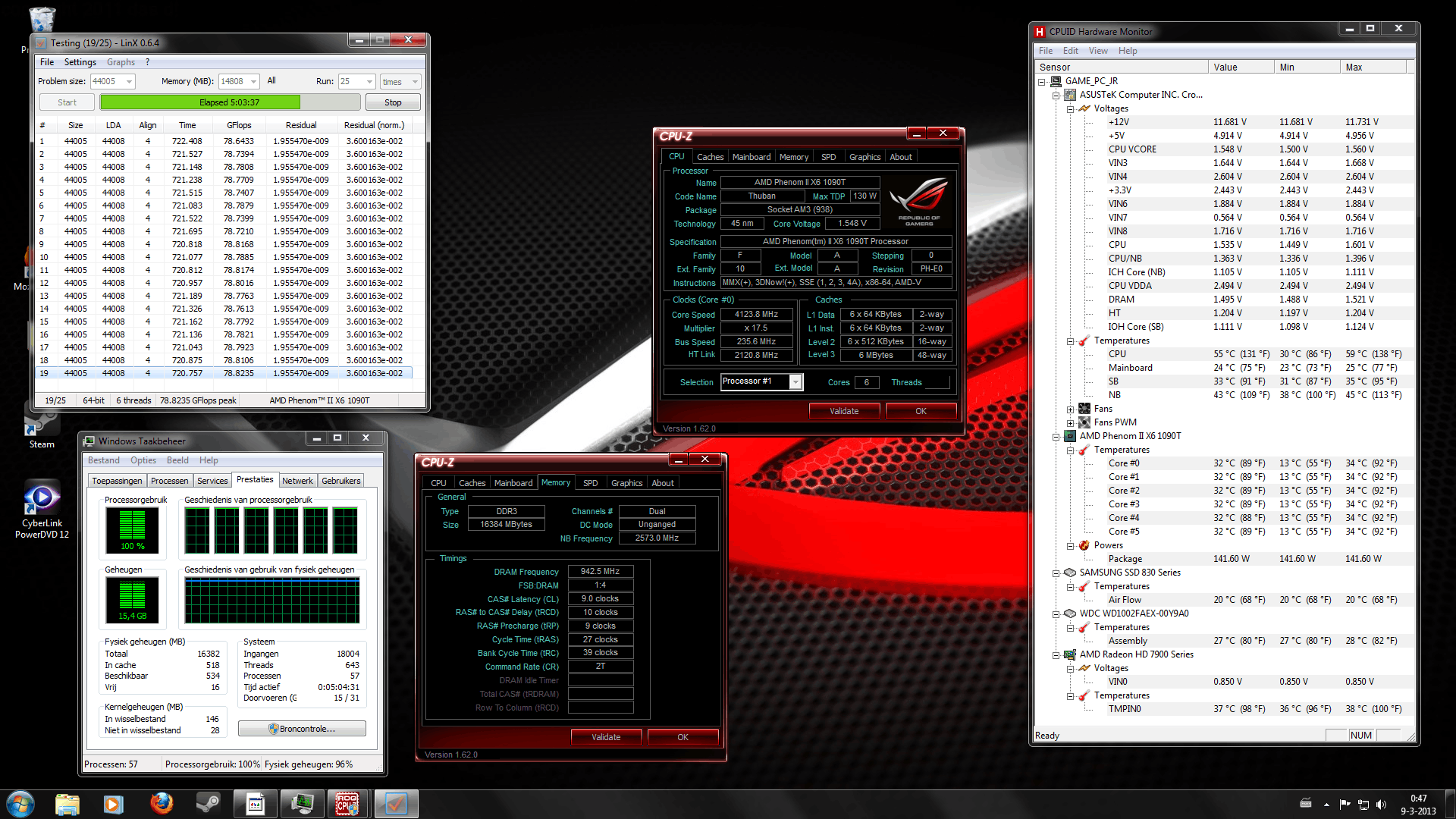Expand the Fans PWM tree node
1456x819 pixels.
(1070, 422)
